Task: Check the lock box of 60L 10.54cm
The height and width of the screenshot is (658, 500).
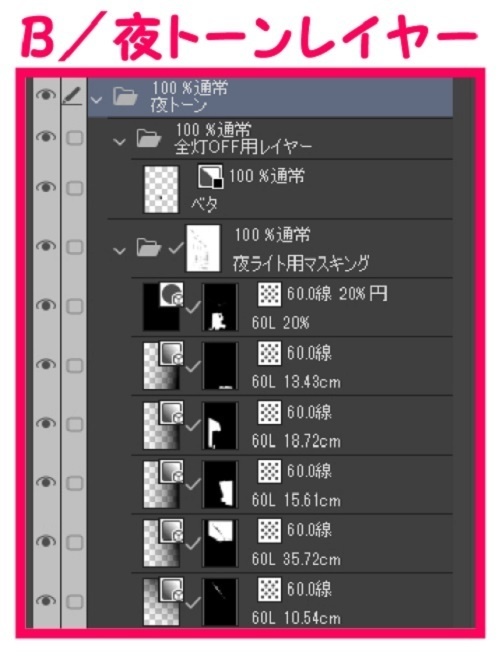Action: (75, 602)
